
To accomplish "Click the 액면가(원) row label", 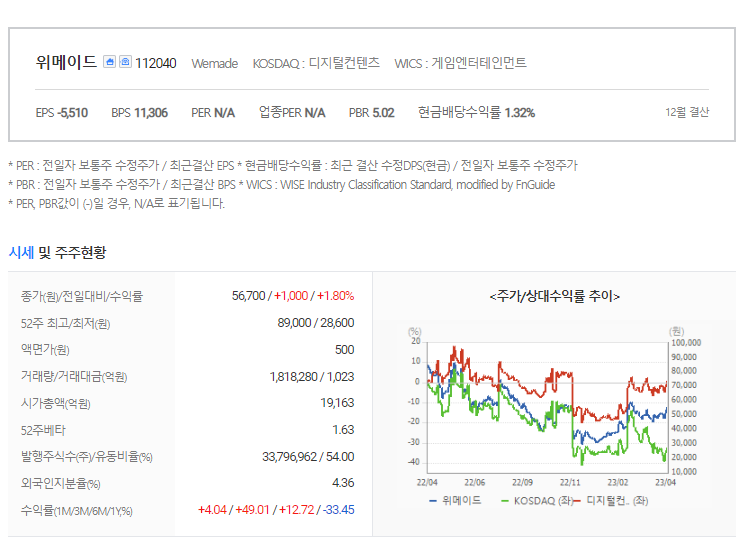I will click(x=45, y=350).
